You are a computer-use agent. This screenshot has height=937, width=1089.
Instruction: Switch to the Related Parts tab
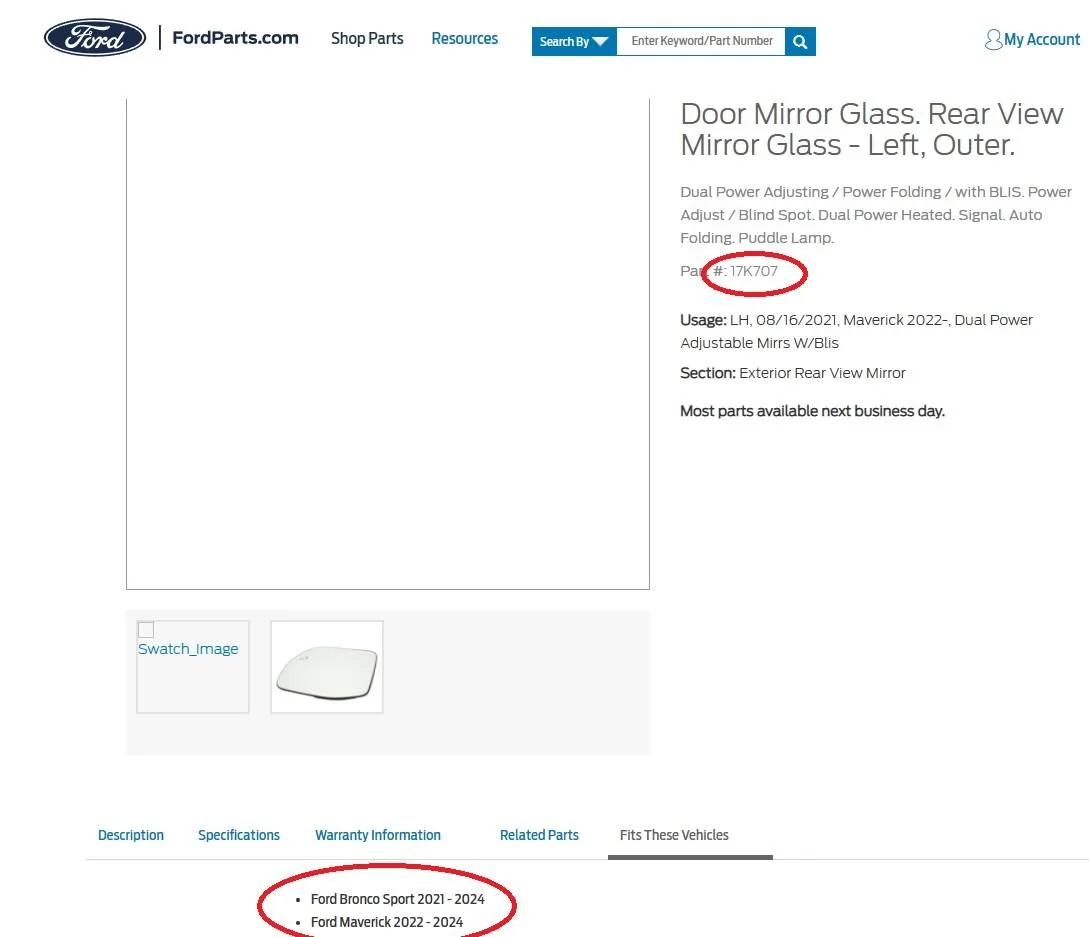[539, 835]
